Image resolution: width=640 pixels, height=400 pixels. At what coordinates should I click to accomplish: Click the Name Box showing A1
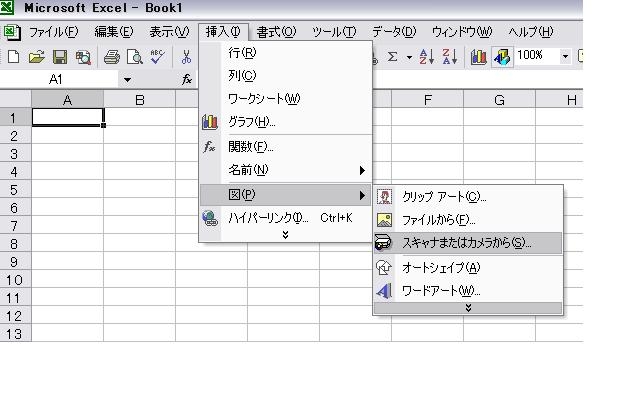pyautogui.click(x=59, y=79)
